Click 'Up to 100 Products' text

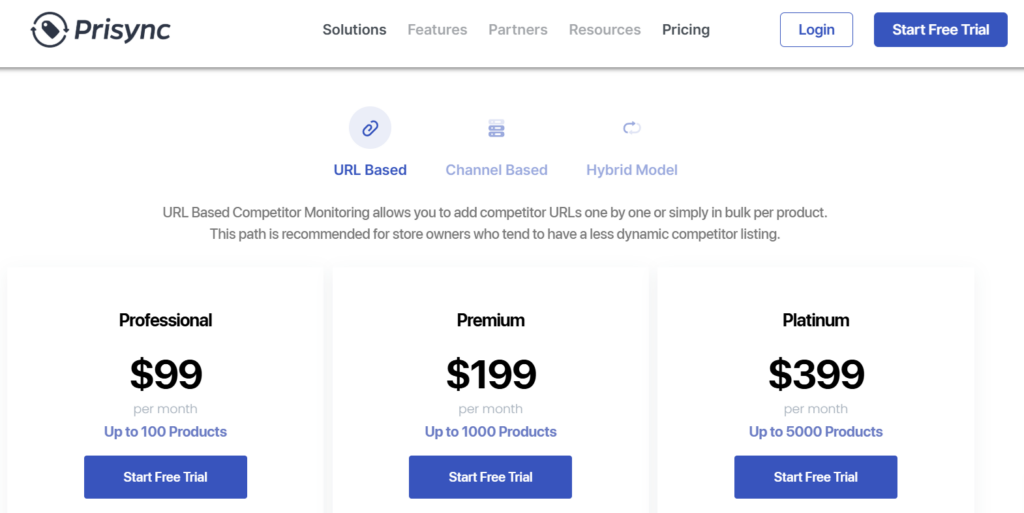click(x=165, y=432)
